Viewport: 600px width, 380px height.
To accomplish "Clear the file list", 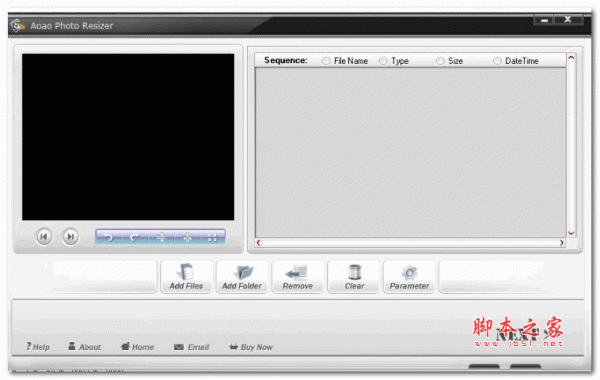I will point(354,277).
